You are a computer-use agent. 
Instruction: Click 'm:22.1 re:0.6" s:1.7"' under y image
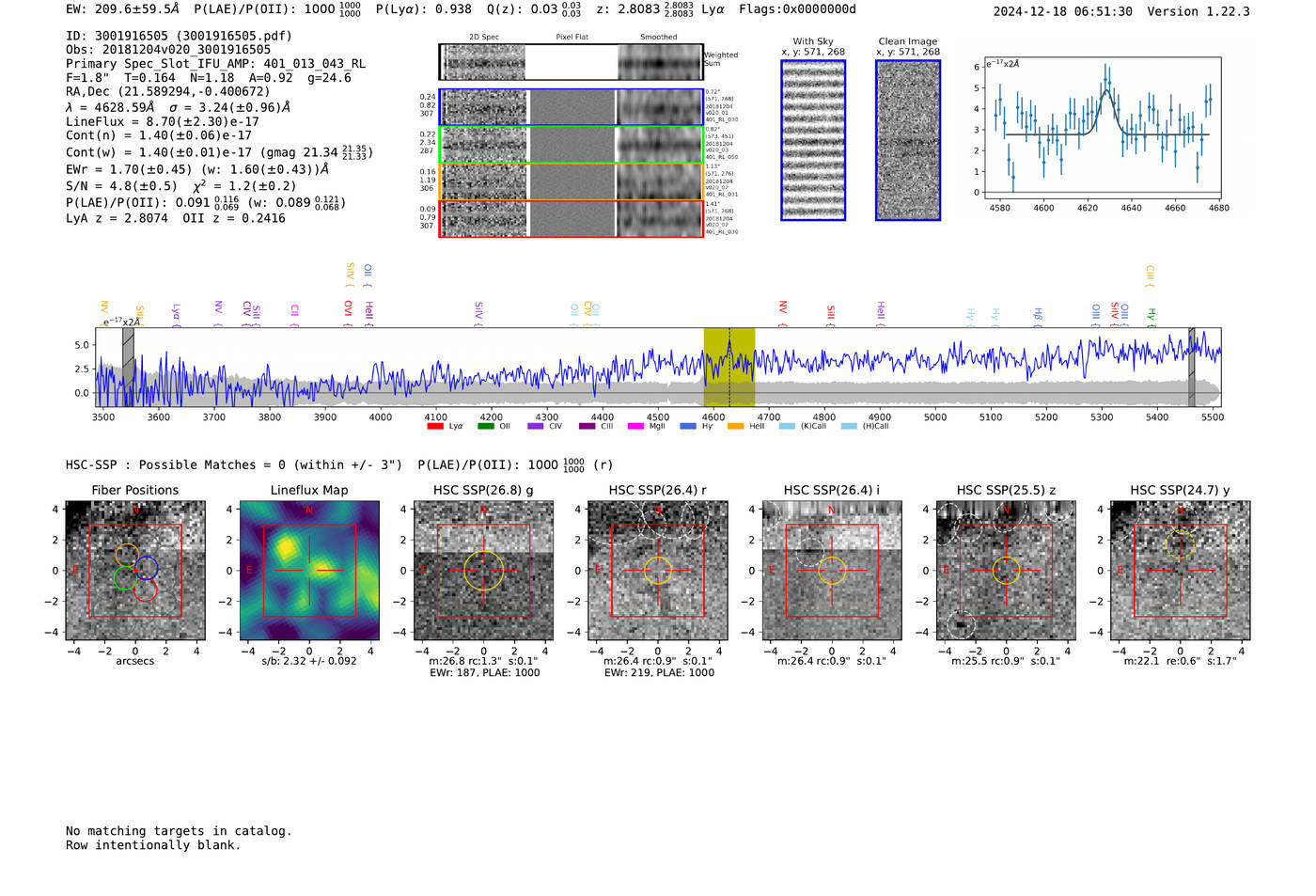pyautogui.click(x=1181, y=661)
